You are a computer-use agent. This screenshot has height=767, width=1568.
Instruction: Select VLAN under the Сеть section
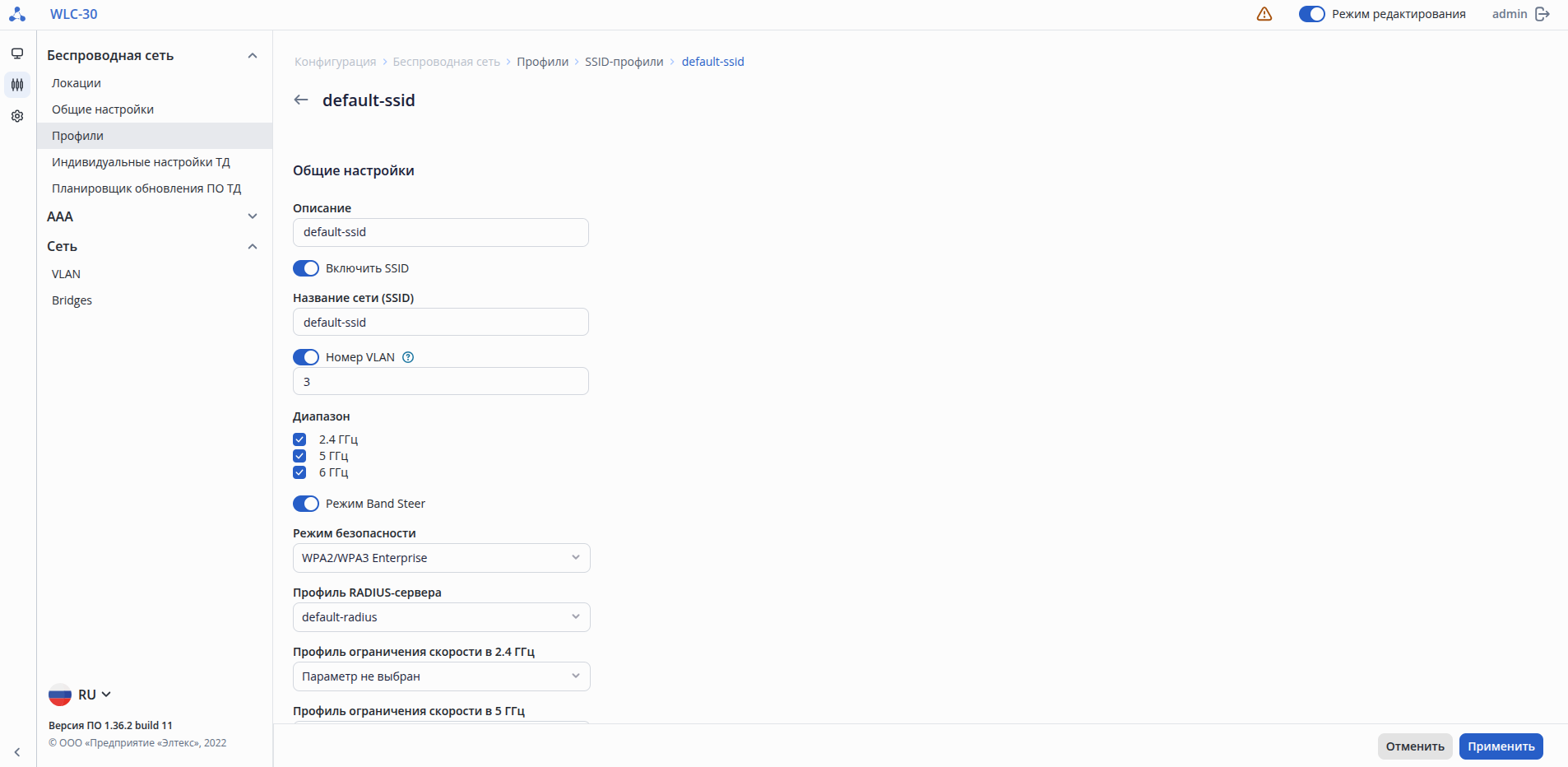pos(66,274)
